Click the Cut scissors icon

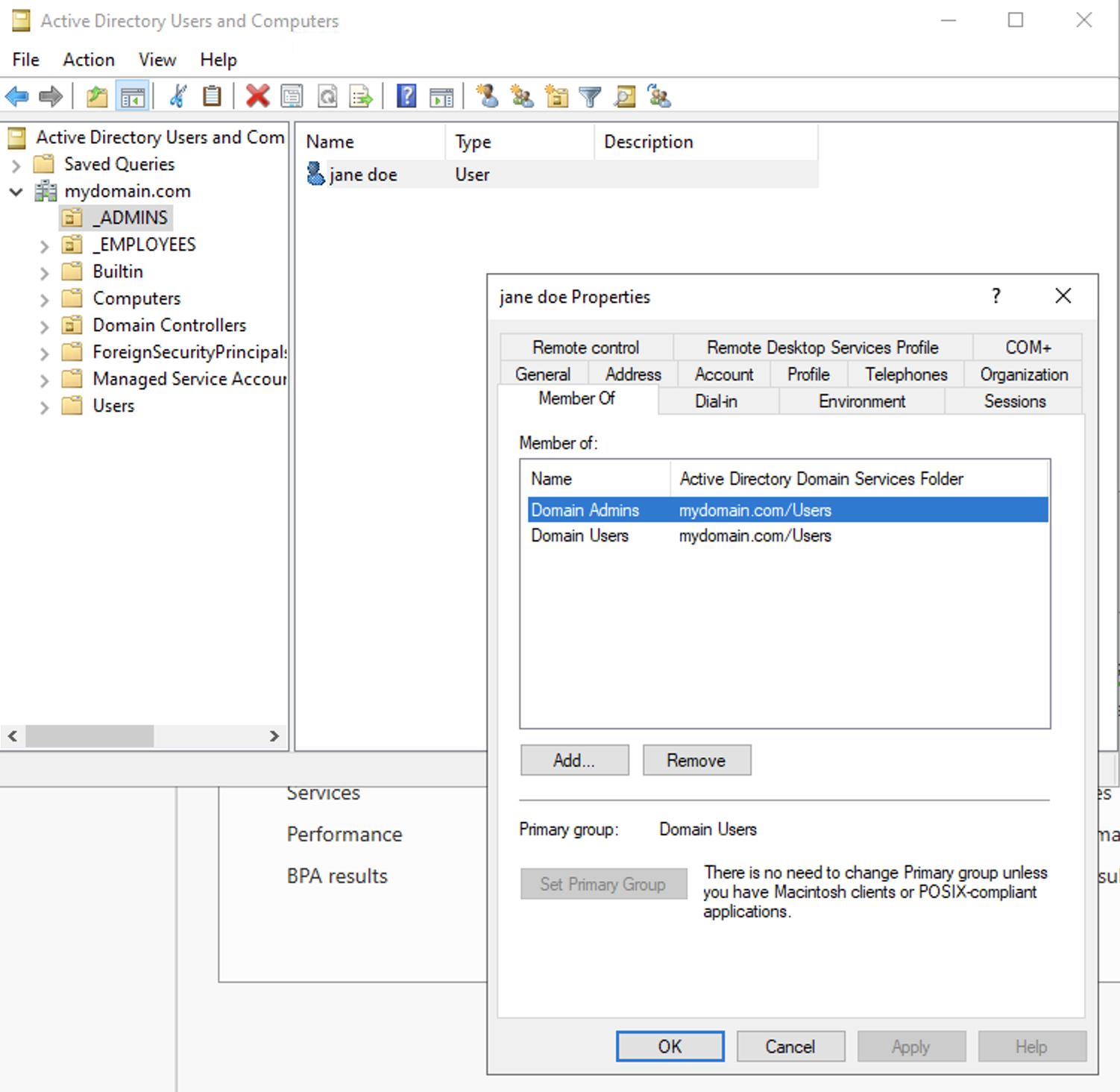pos(177,96)
